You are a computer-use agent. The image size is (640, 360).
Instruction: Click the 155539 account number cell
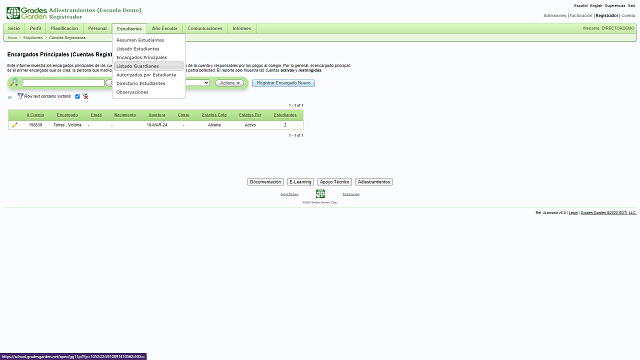(36, 125)
